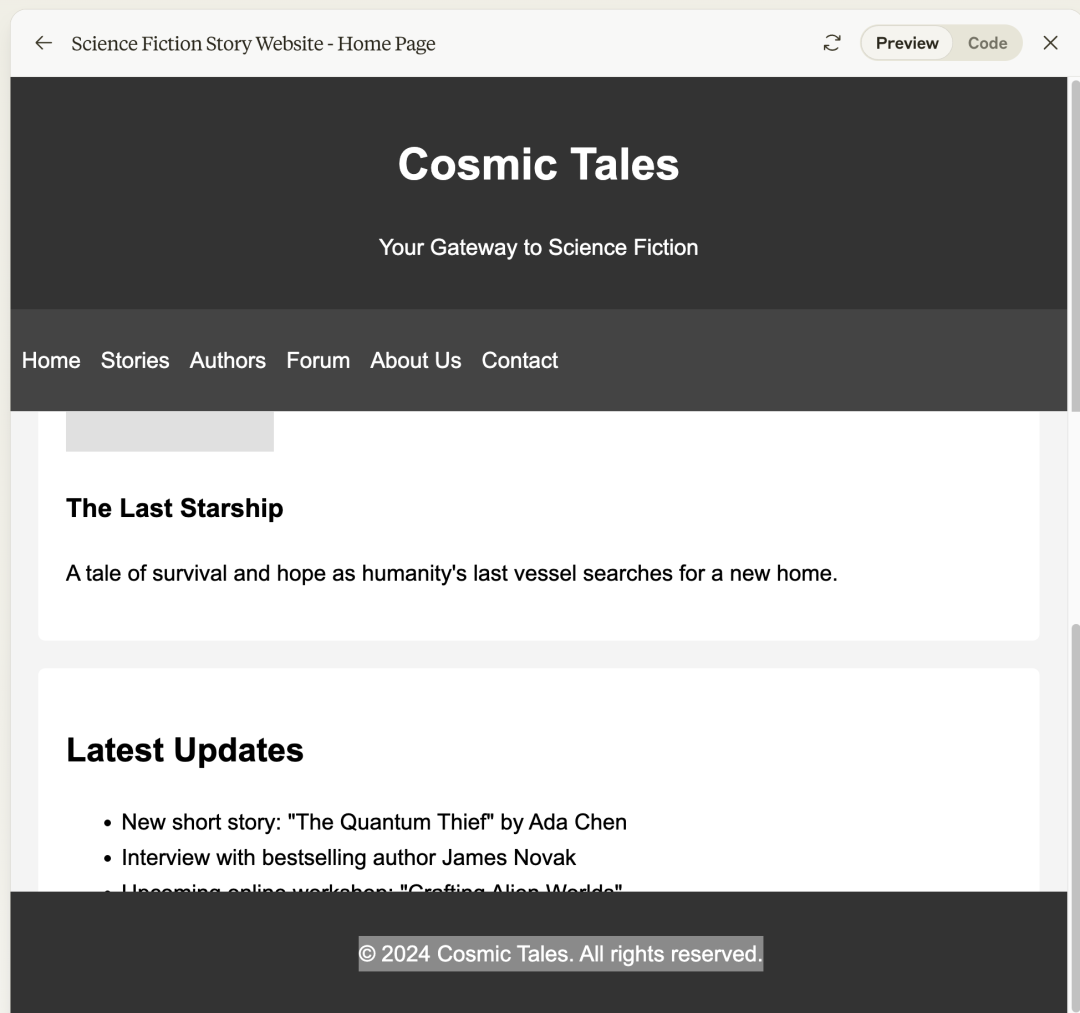The width and height of the screenshot is (1080, 1013).
Task: Go to the Stories page
Action: point(135,360)
